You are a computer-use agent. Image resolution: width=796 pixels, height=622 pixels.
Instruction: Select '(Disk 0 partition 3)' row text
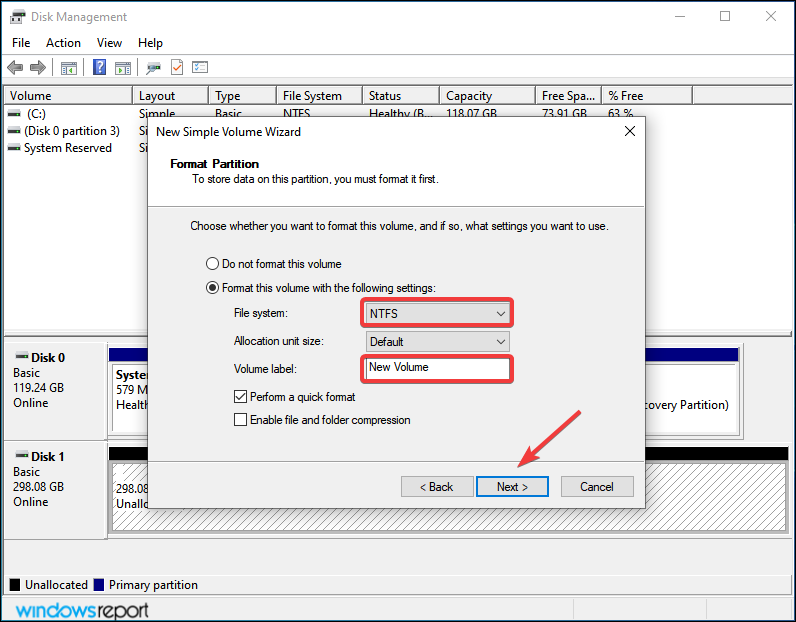[72, 131]
